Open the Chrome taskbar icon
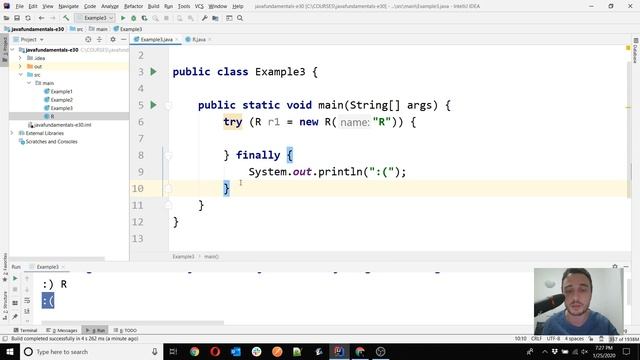This screenshot has height=360, width=640. point(194,351)
